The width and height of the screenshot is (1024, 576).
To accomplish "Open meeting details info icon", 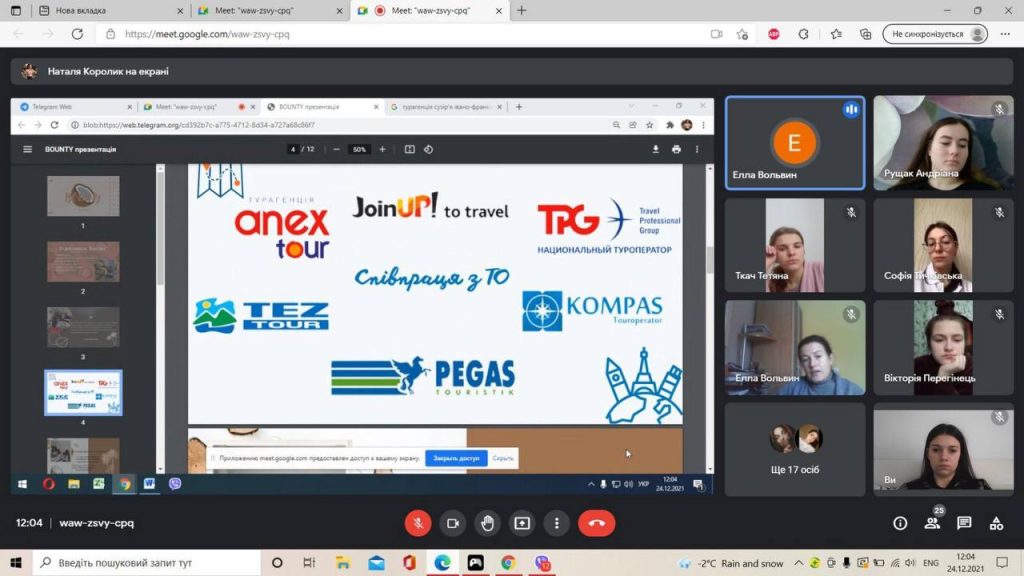I will coord(900,523).
